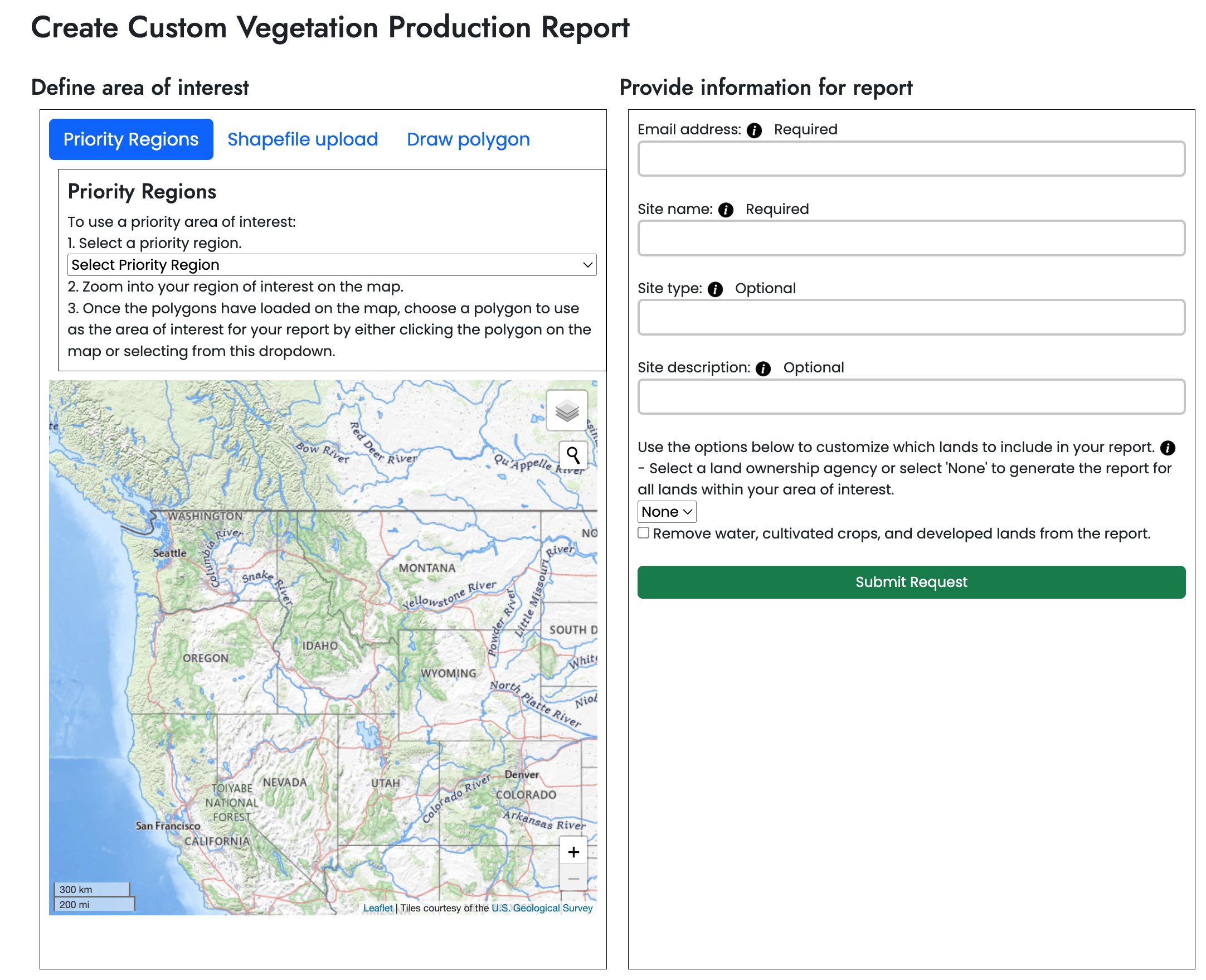Click the map search magnifier icon
Screen dimensions: 1206x980
click(572, 455)
